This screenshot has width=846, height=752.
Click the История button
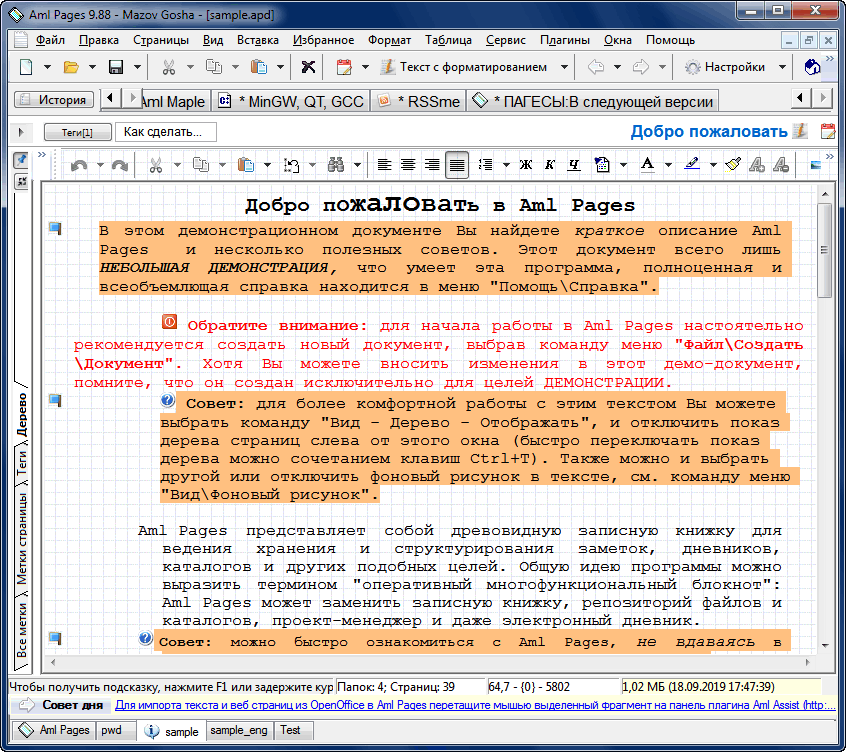(x=54, y=100)
